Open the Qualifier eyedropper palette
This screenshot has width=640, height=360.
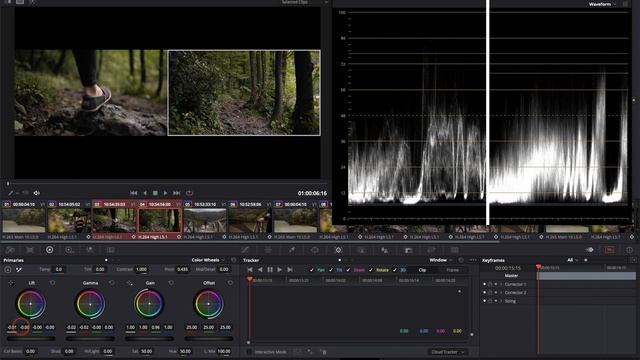[292, 250]
